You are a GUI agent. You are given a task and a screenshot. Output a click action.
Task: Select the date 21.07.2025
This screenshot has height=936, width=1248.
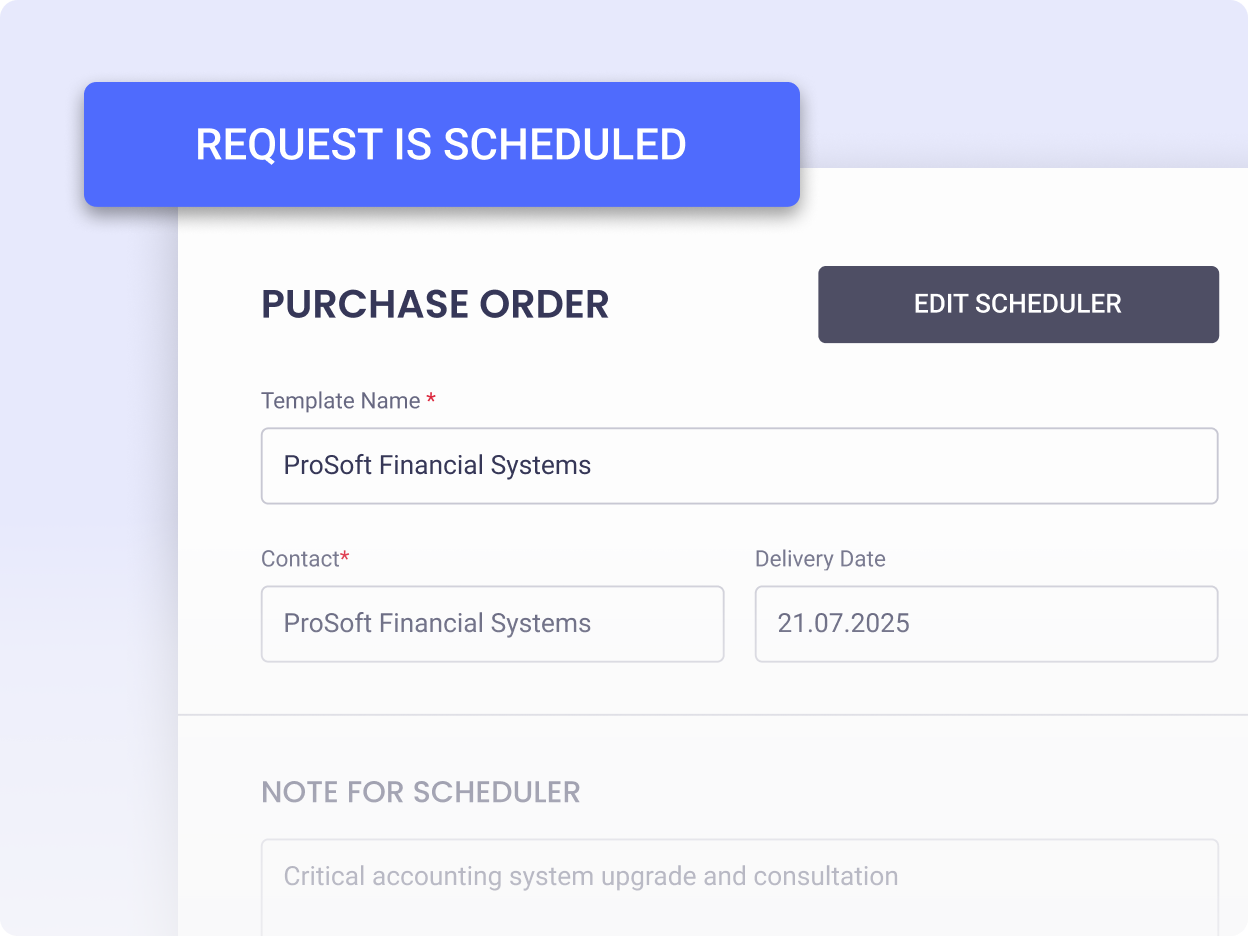843,623
